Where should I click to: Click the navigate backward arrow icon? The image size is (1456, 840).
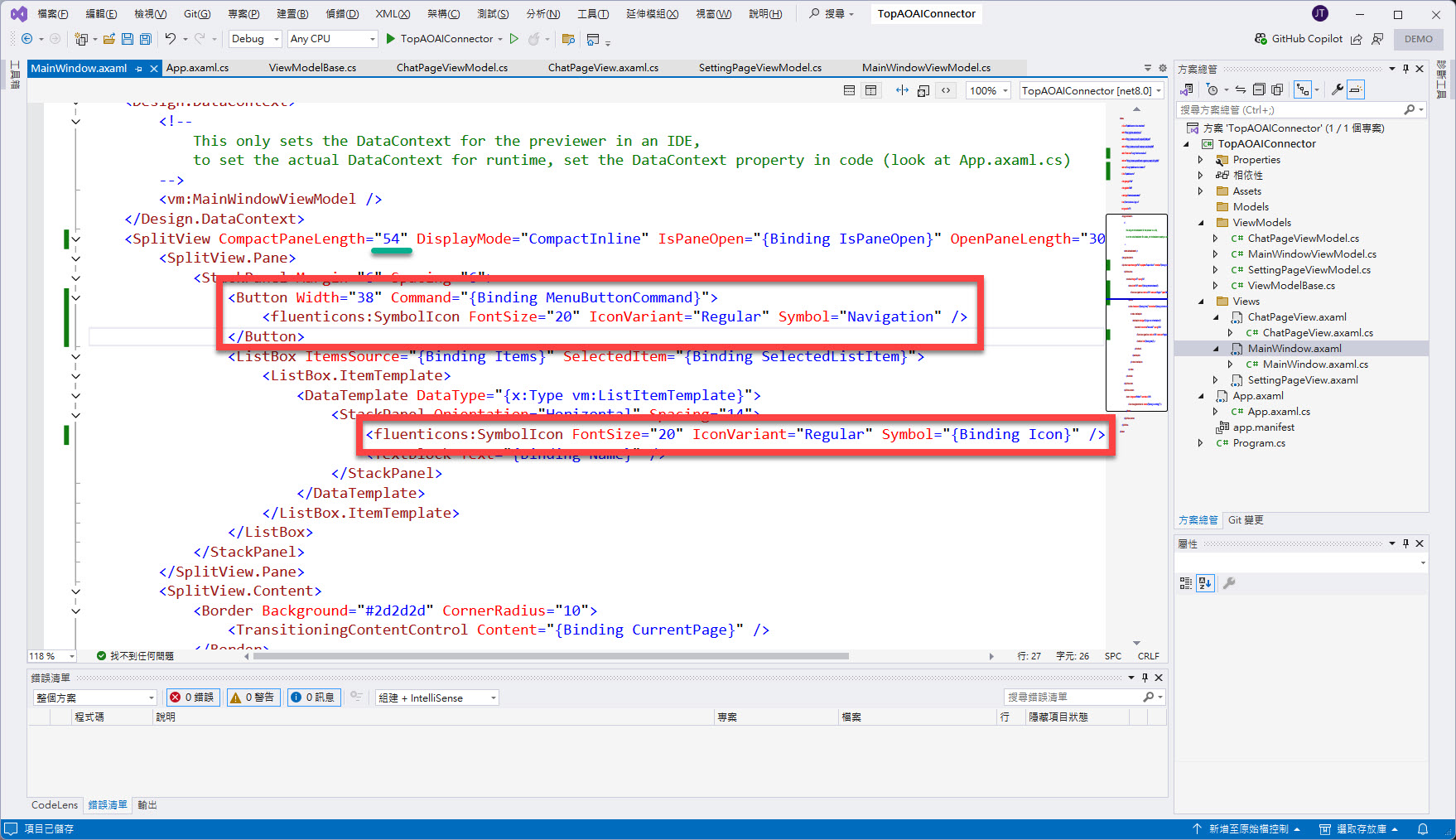pos(27,39)
